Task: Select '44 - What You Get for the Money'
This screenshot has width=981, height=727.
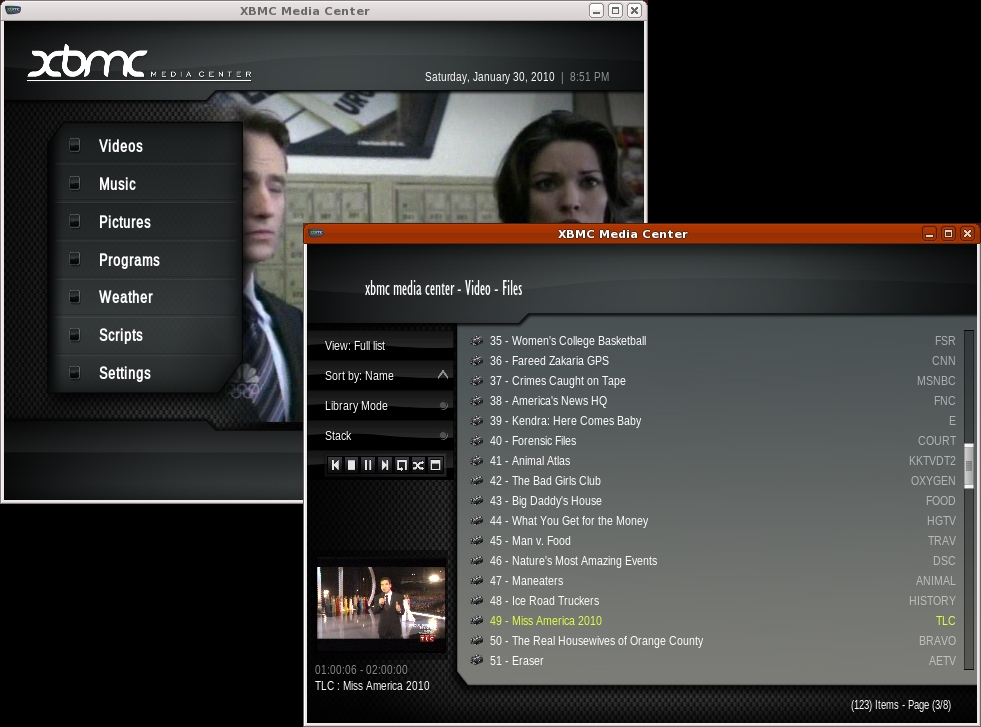Action: (713, 521)
